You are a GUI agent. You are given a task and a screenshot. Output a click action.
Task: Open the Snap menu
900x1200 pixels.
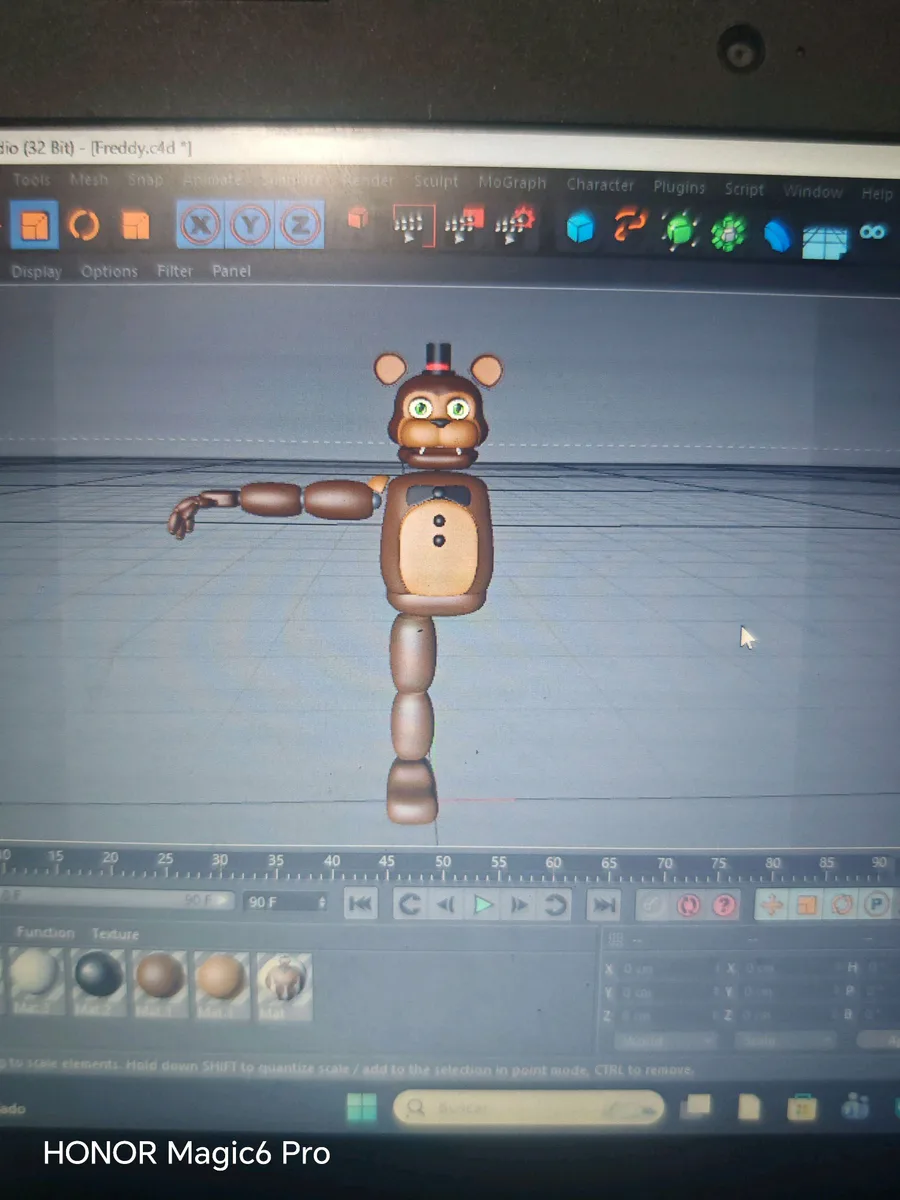(145, 181)
